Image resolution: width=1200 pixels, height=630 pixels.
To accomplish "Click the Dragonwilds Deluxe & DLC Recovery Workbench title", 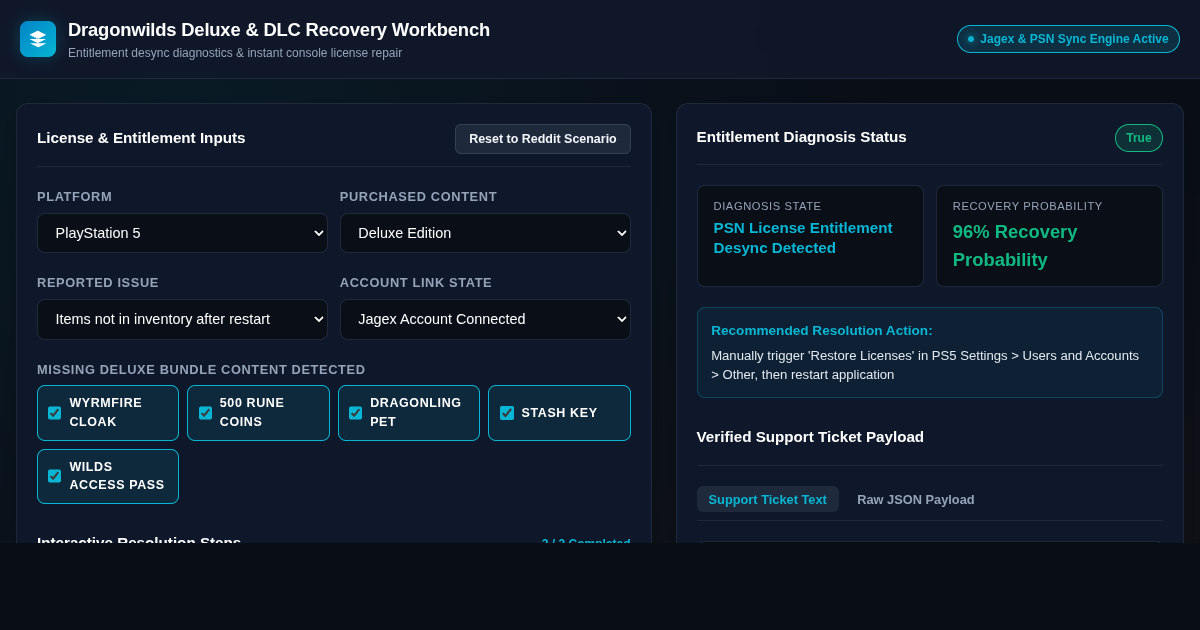I will point(279,30).
